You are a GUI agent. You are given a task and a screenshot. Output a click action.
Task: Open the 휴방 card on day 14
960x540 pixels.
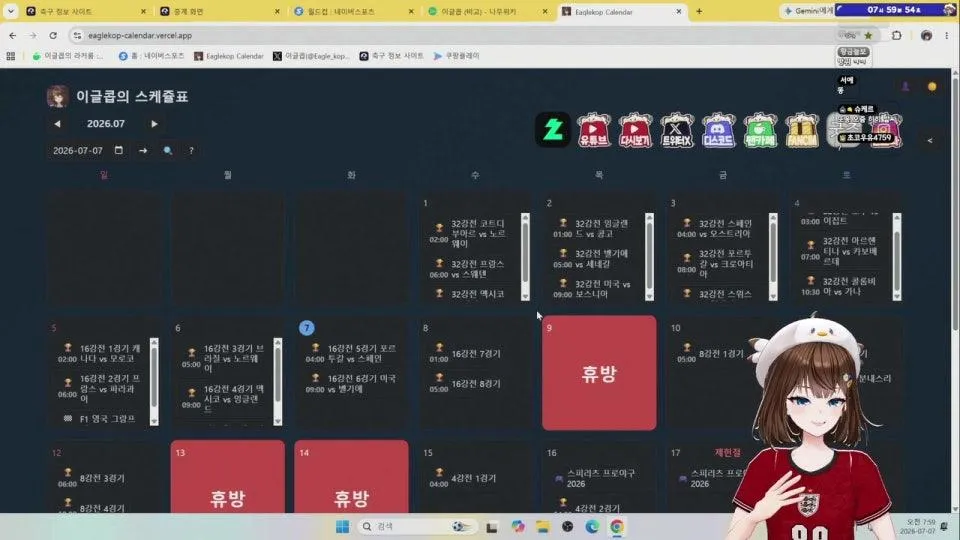click(x=351, y=476)
